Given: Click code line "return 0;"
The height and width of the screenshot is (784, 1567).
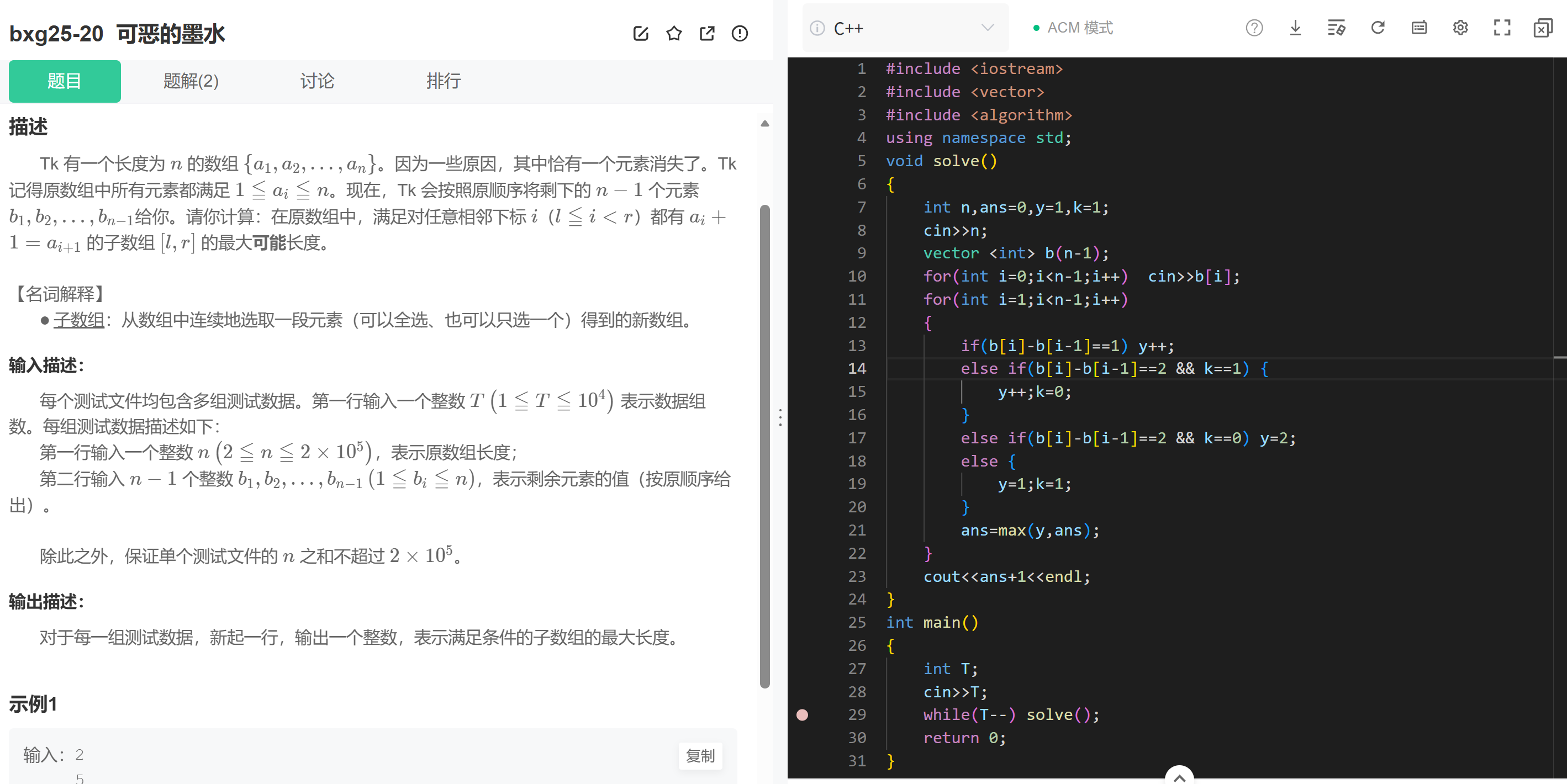Looking at the screenshot, I should click(965, 738).
